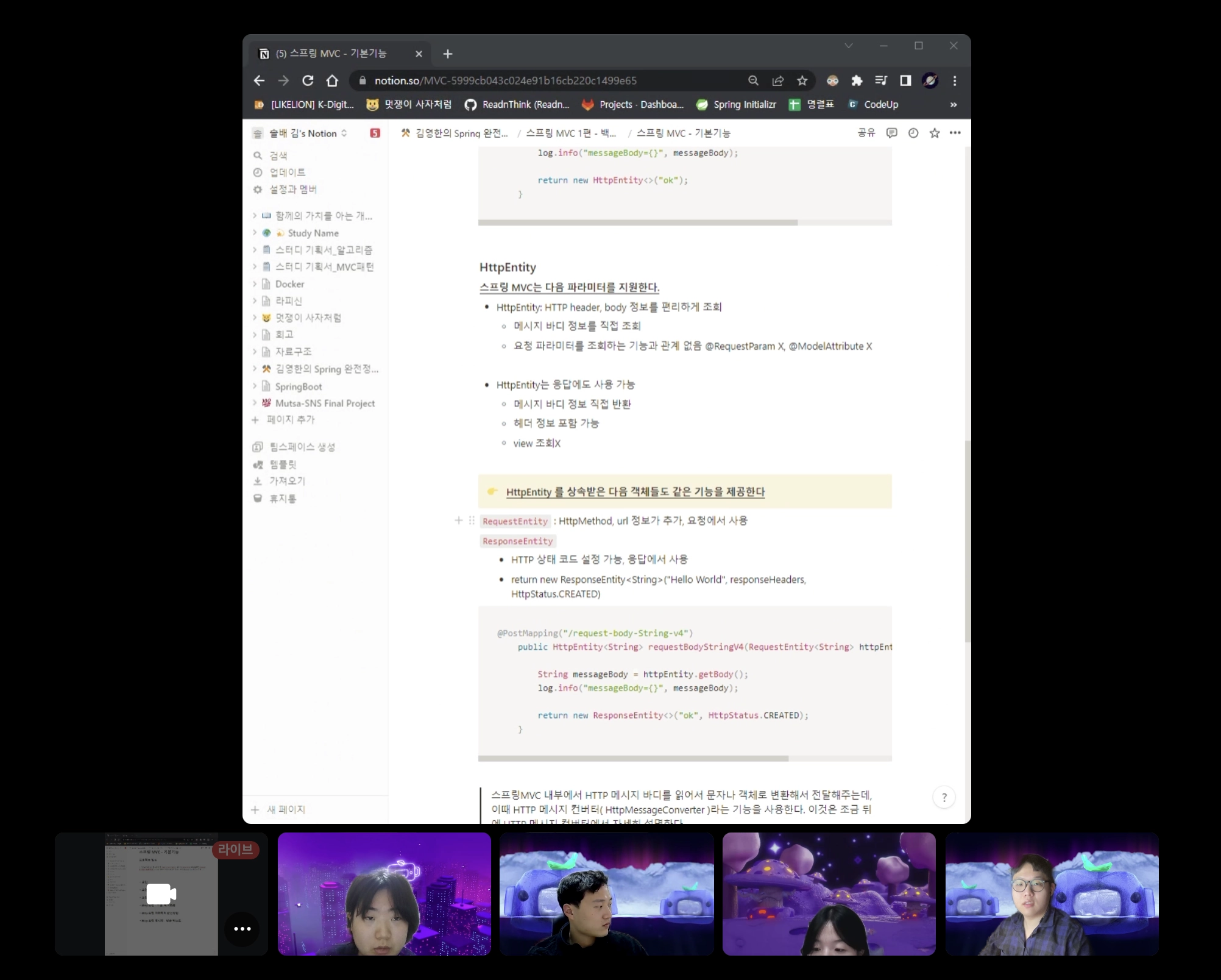The width and height of the screenshot is (1221, 980).
Task: Open 설정과 멤버 in the sidebar
Action: tap(292, 190)
